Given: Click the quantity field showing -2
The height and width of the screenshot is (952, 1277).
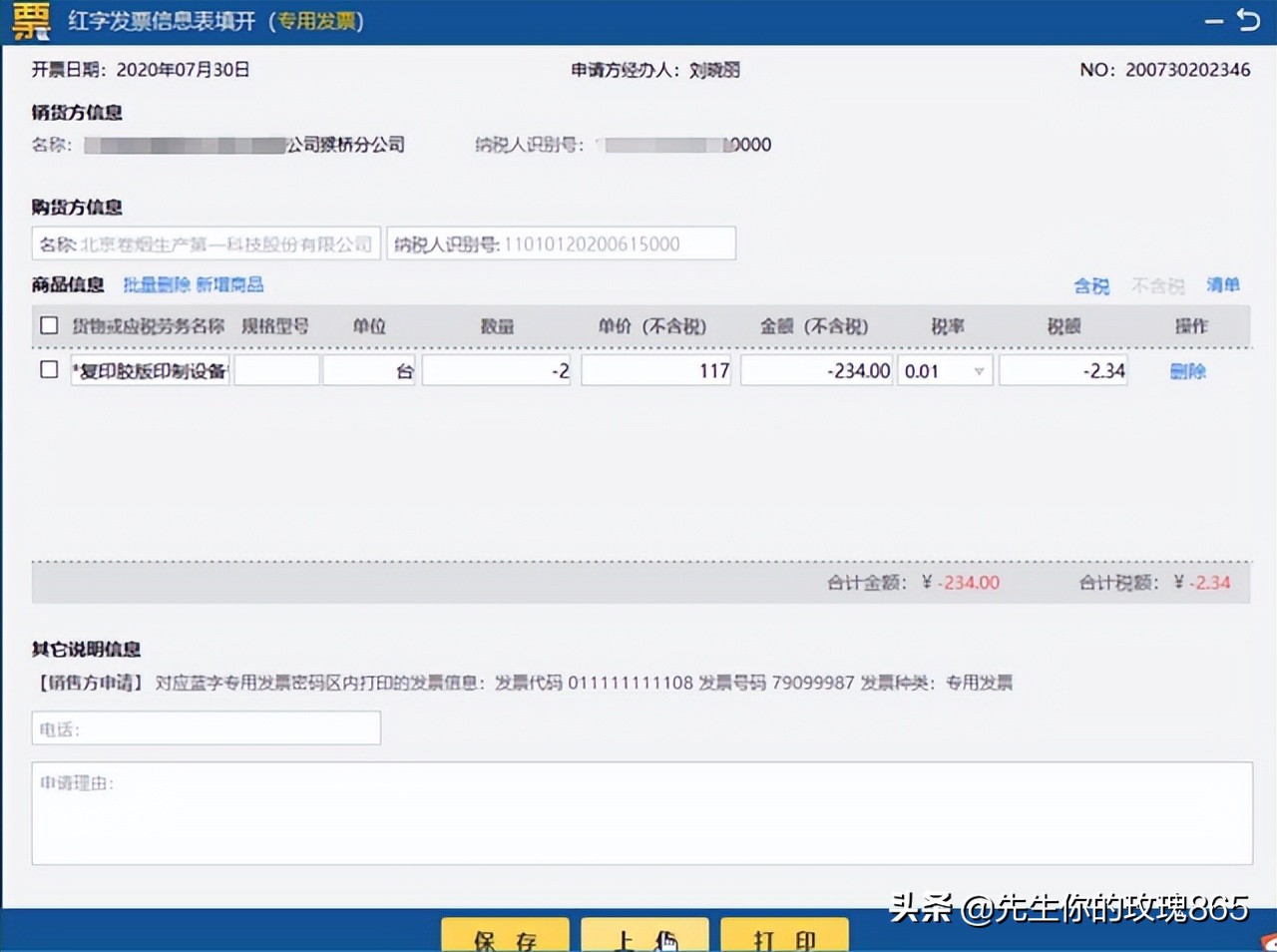Looking at the screenshot, I should tap(496, 369).
